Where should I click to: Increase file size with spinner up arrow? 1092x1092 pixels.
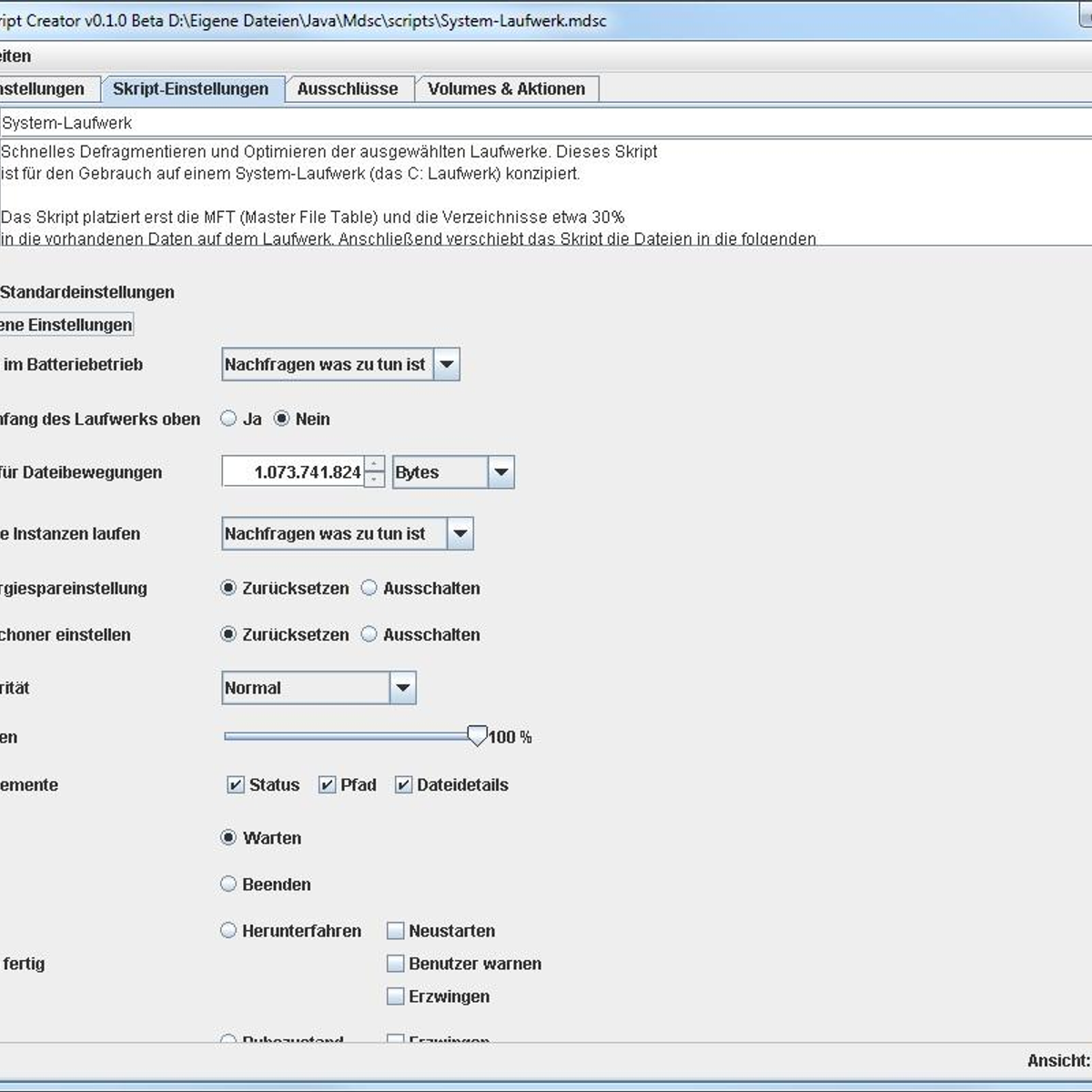pyautogui.click(x=374, y=465)
